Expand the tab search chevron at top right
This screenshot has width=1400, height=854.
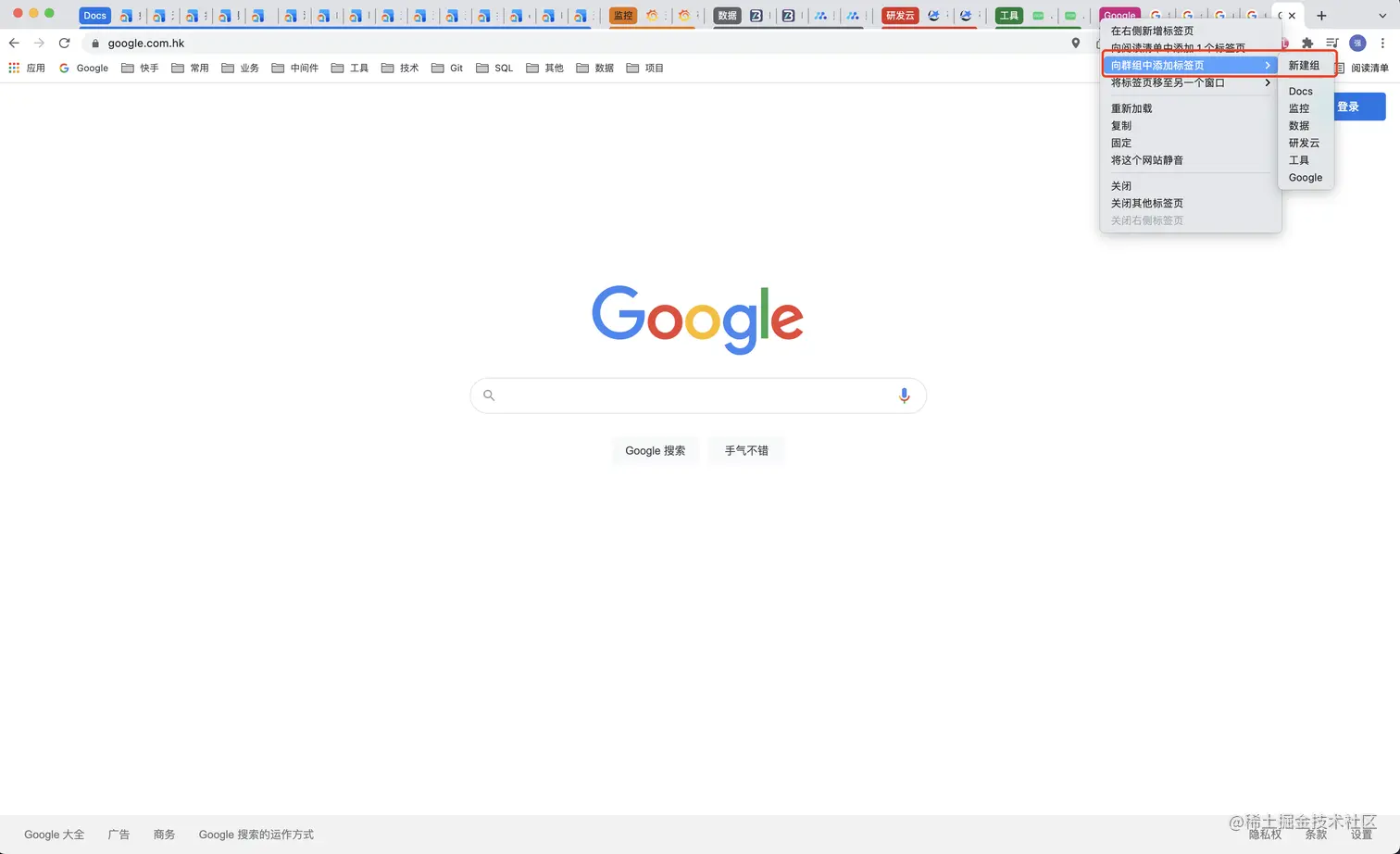pos(1382,16)
